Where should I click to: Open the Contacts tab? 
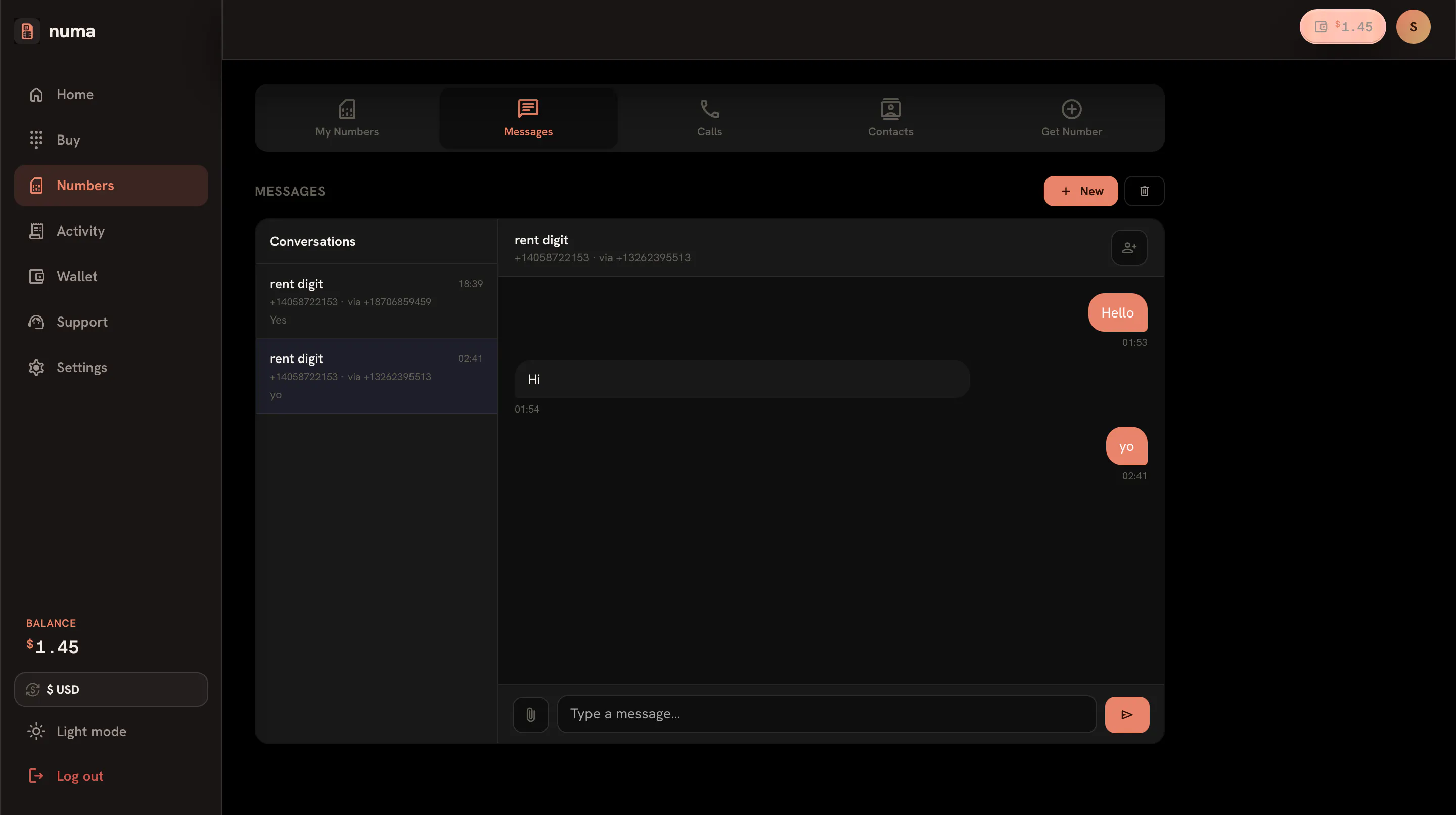click(890, 118)
